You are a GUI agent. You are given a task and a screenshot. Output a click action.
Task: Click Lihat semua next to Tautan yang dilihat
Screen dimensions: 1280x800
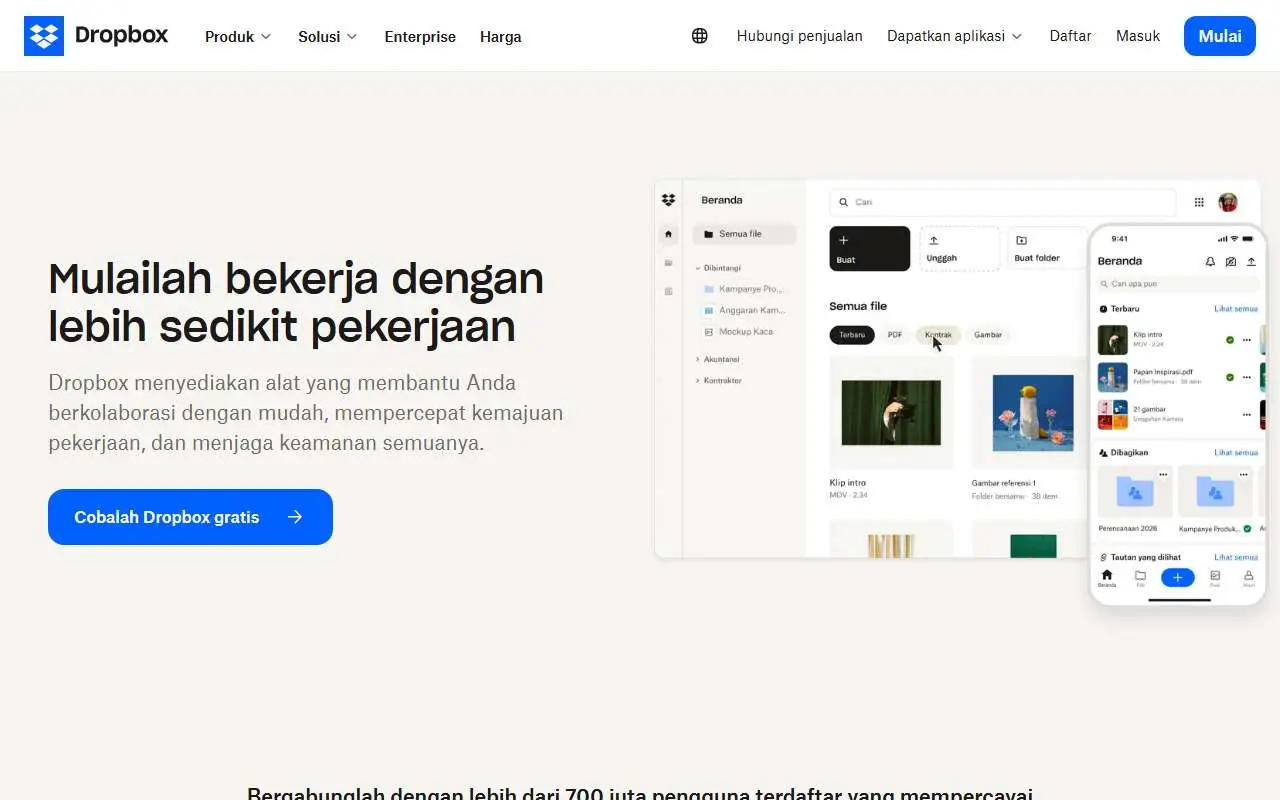click(x=1236, y=557)
